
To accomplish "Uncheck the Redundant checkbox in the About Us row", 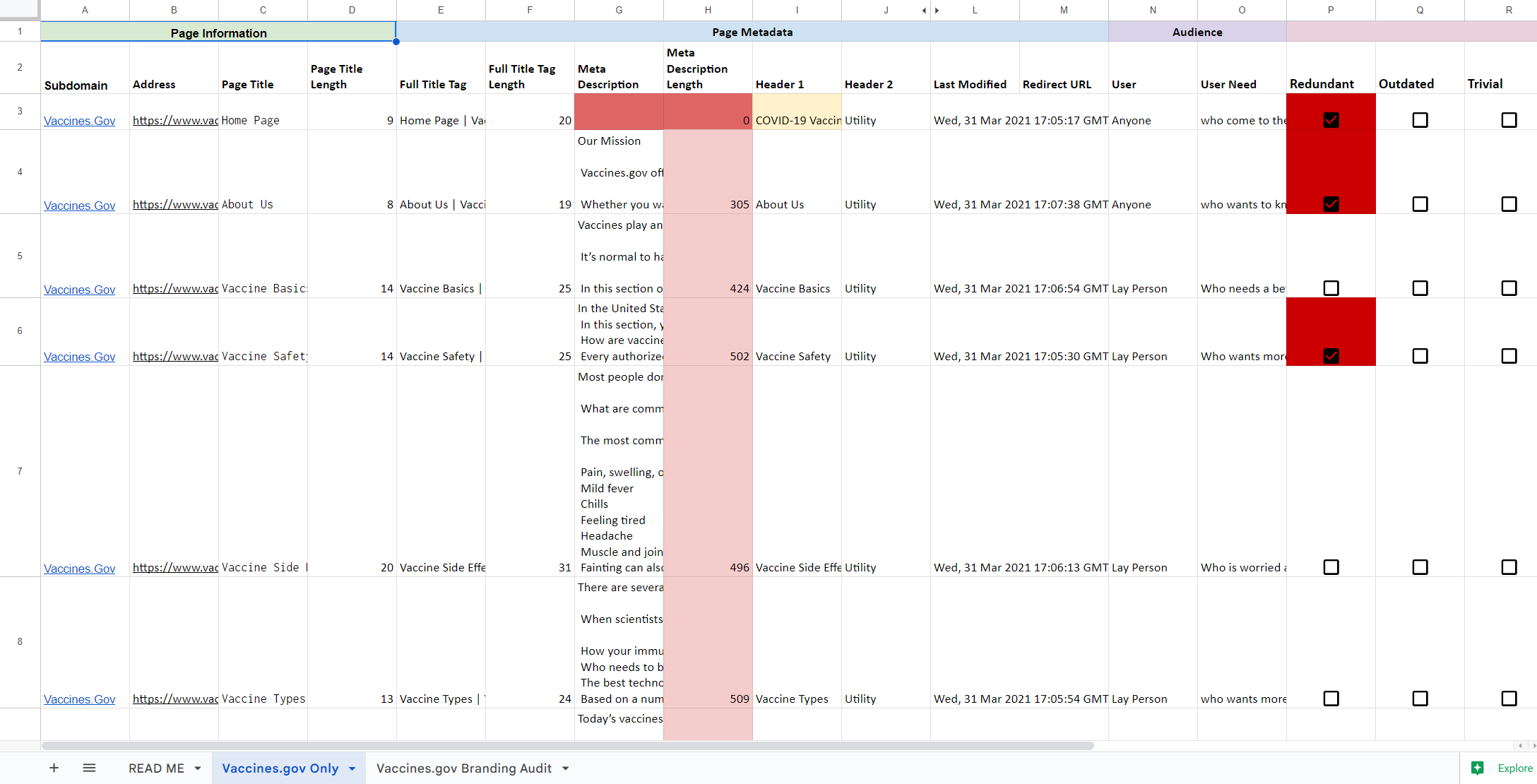I will pos(1331,204).
